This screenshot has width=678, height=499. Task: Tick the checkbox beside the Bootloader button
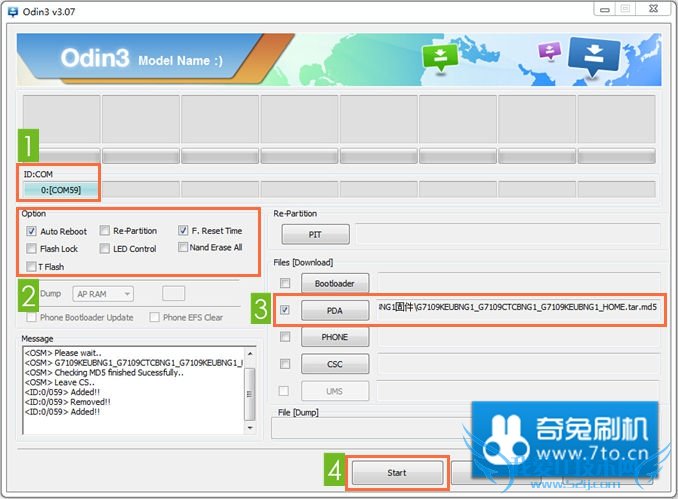tap(285, 283)
